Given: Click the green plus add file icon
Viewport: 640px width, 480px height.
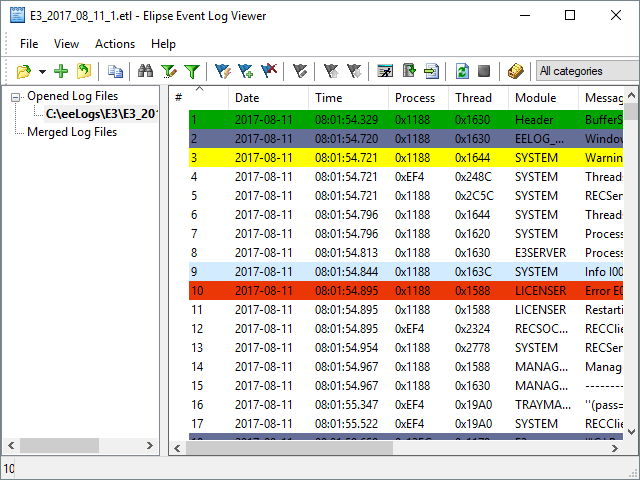Looking at the screenshot, I should [x=61, y=71].
